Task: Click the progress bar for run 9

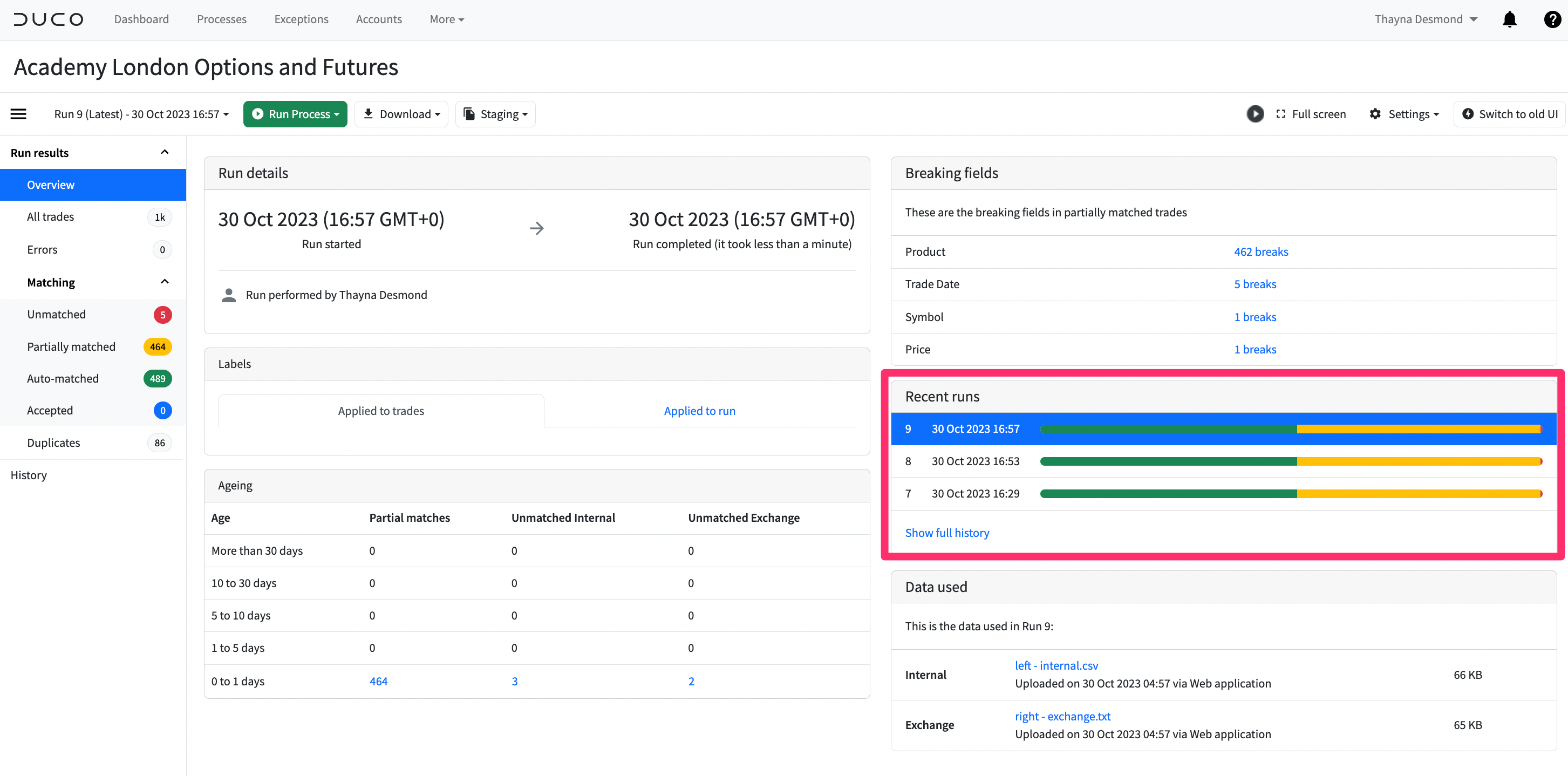Action: [1291, 428]
